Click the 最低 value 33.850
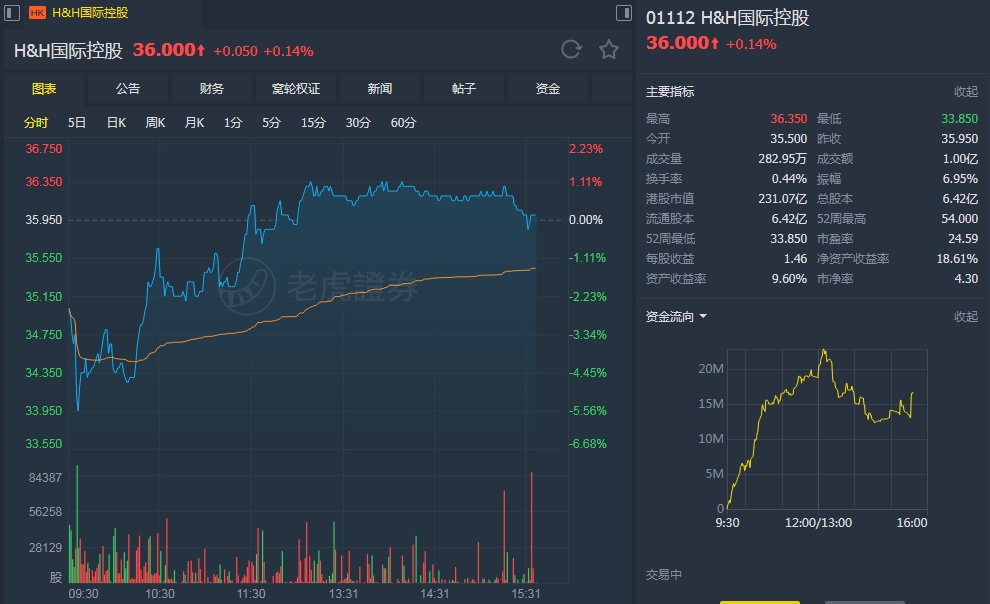The height and width of the screenshot is (604, 990). 959,119
